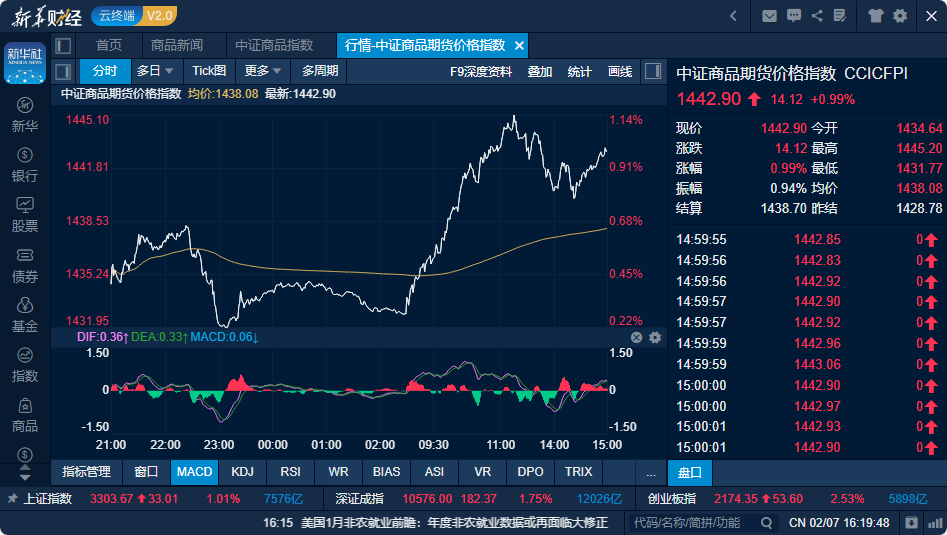Open the settings gear in title bar
Viewport: 947px width, 535px height.
tap(900, 15)
